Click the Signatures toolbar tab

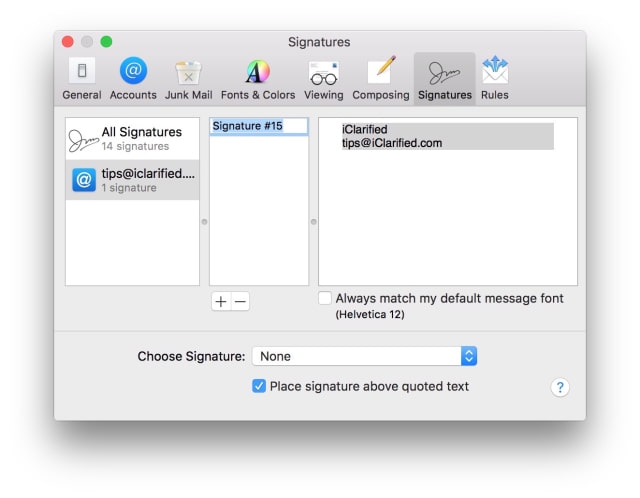pos(444,79)
